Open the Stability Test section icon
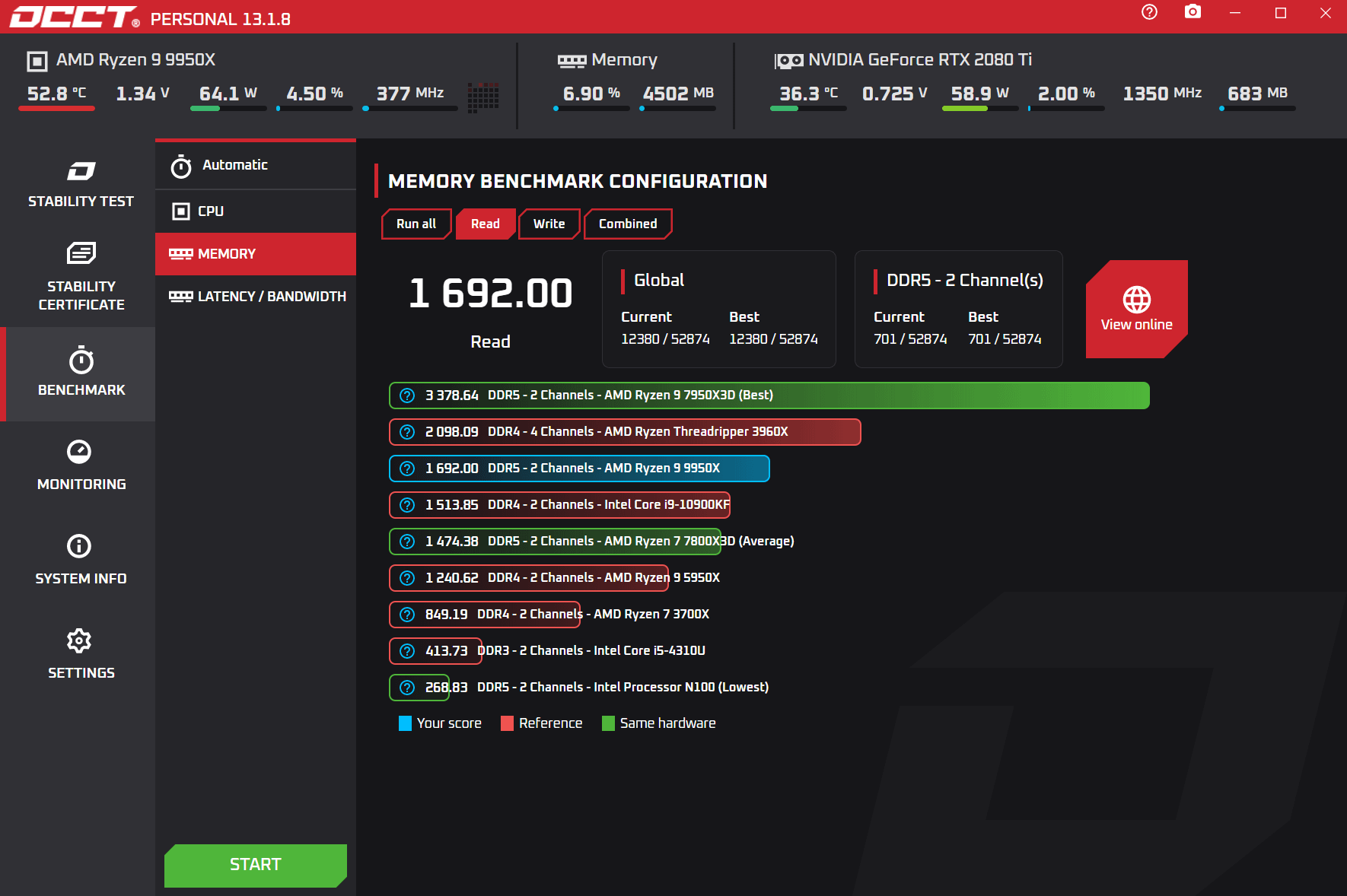Image resolution: width=1347 pixels, height=896 pixels. (81, 171)
